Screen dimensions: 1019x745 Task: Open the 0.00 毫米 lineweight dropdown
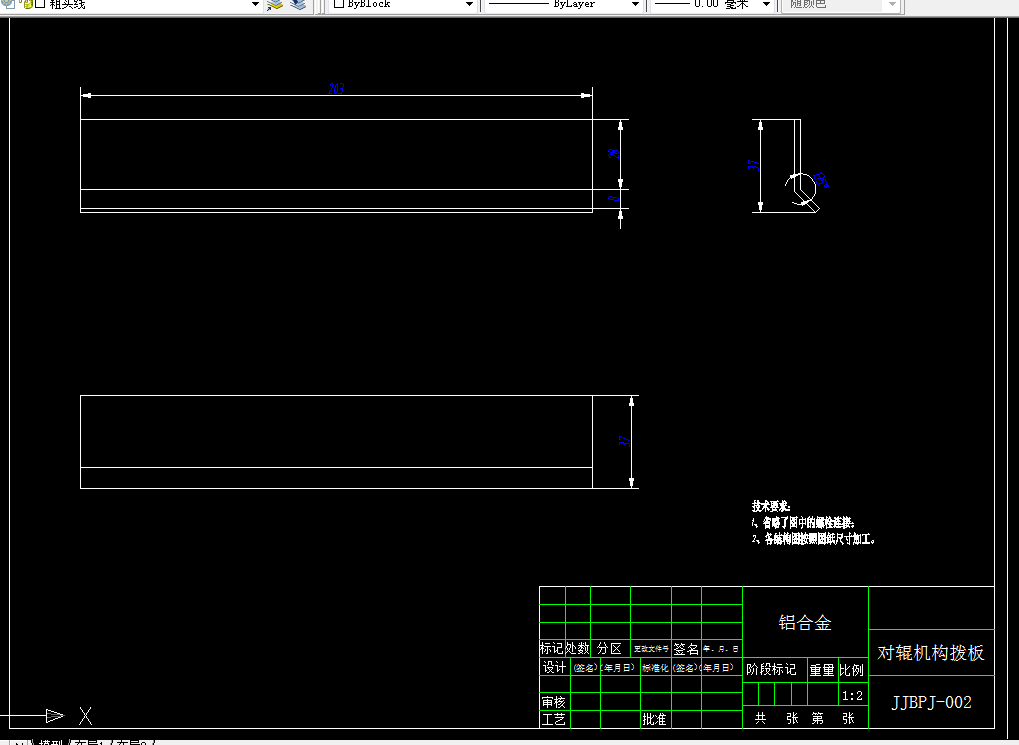coord(766,5)
